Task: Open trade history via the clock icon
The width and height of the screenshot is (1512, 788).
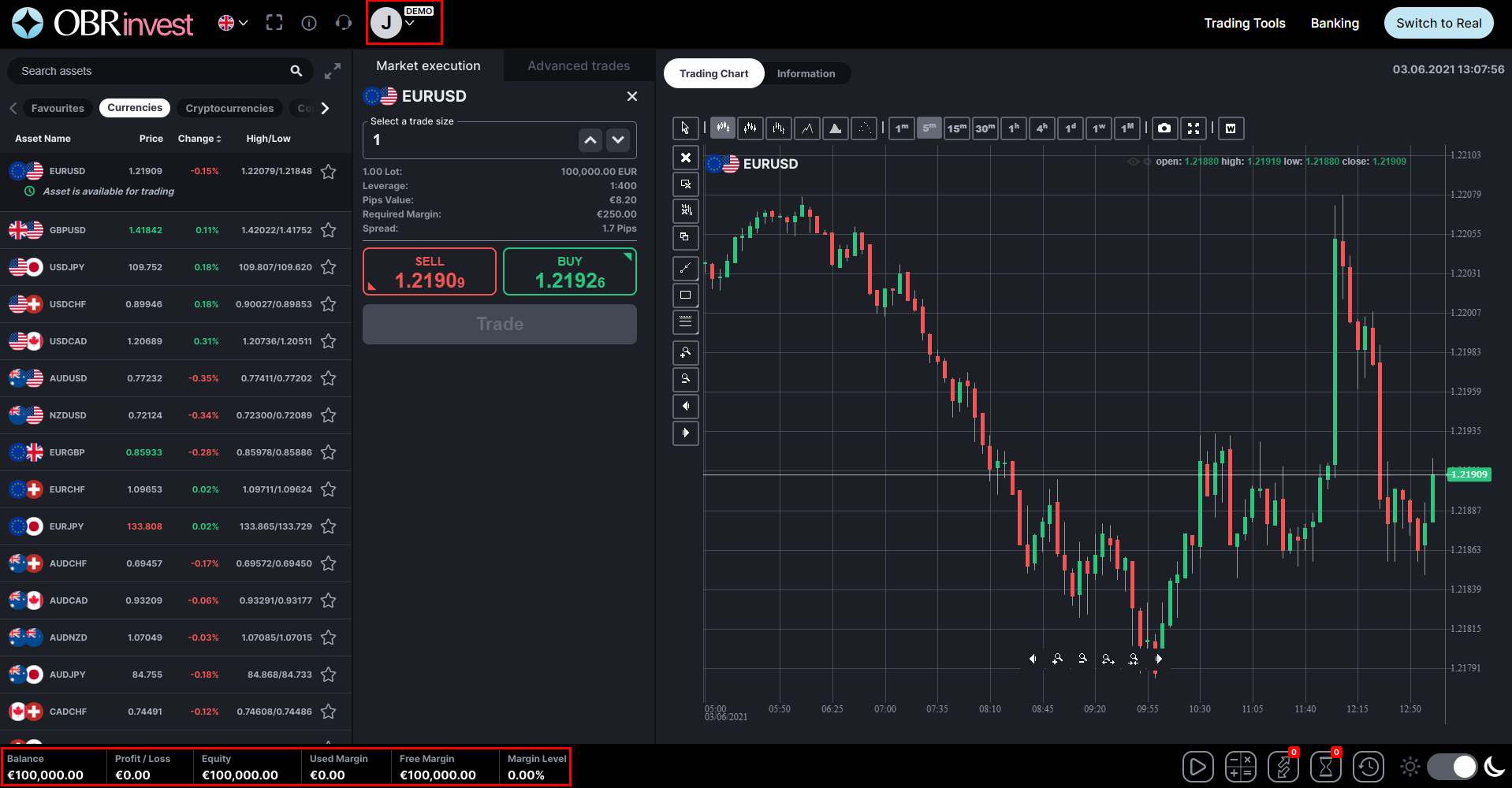Action: click(1369, 766)
